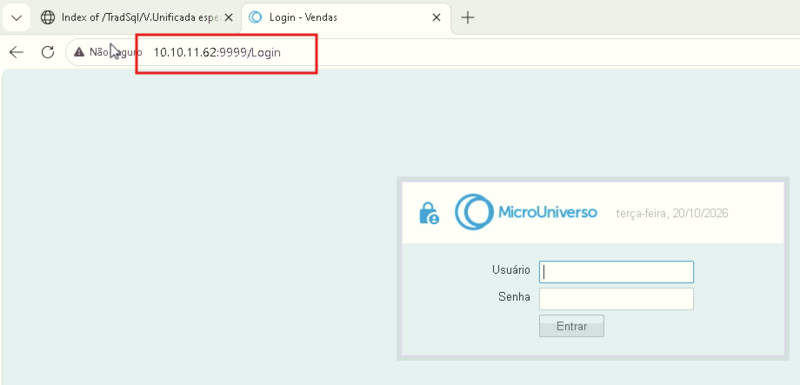Click the Usuário label text

511,270
